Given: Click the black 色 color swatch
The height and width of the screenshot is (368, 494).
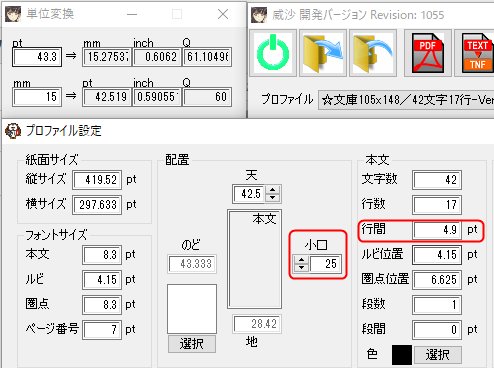Looking at the screenshot, I should 402,355.
